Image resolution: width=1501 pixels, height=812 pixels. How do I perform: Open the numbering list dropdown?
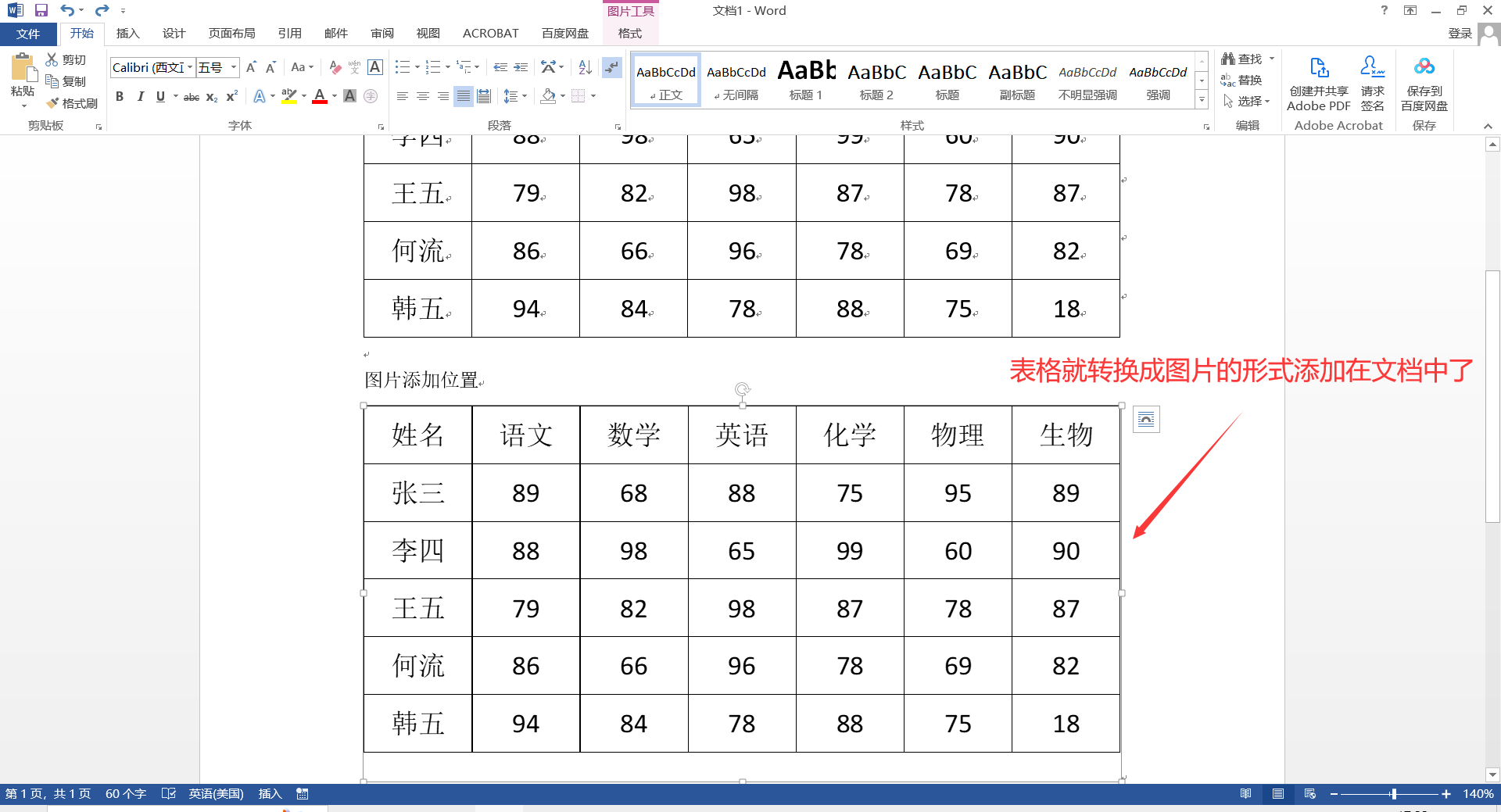pyautogui.click(x=447, y=67)
